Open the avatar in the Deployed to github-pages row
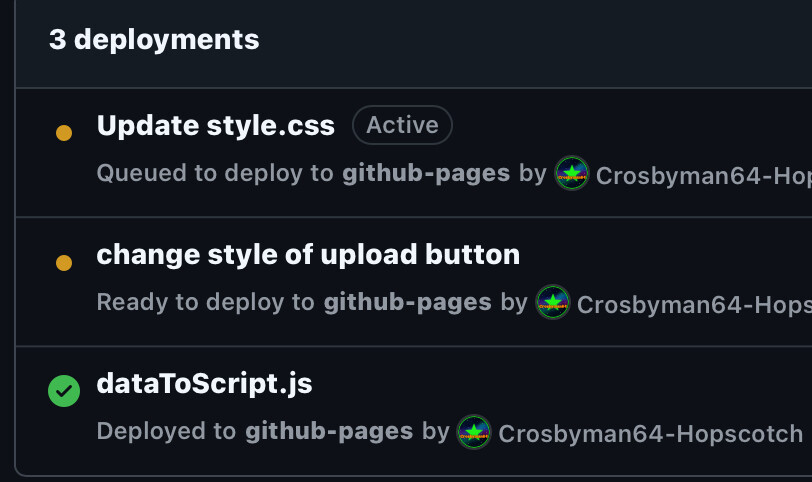The image size is (812, 482). [x=474, y=432]
